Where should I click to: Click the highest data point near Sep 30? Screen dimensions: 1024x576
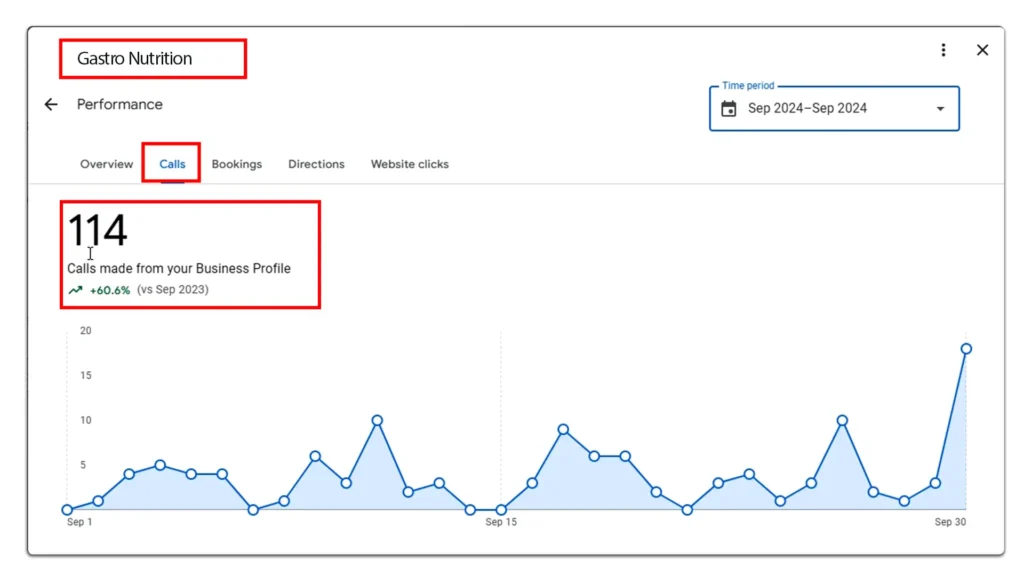pos(966,349)
